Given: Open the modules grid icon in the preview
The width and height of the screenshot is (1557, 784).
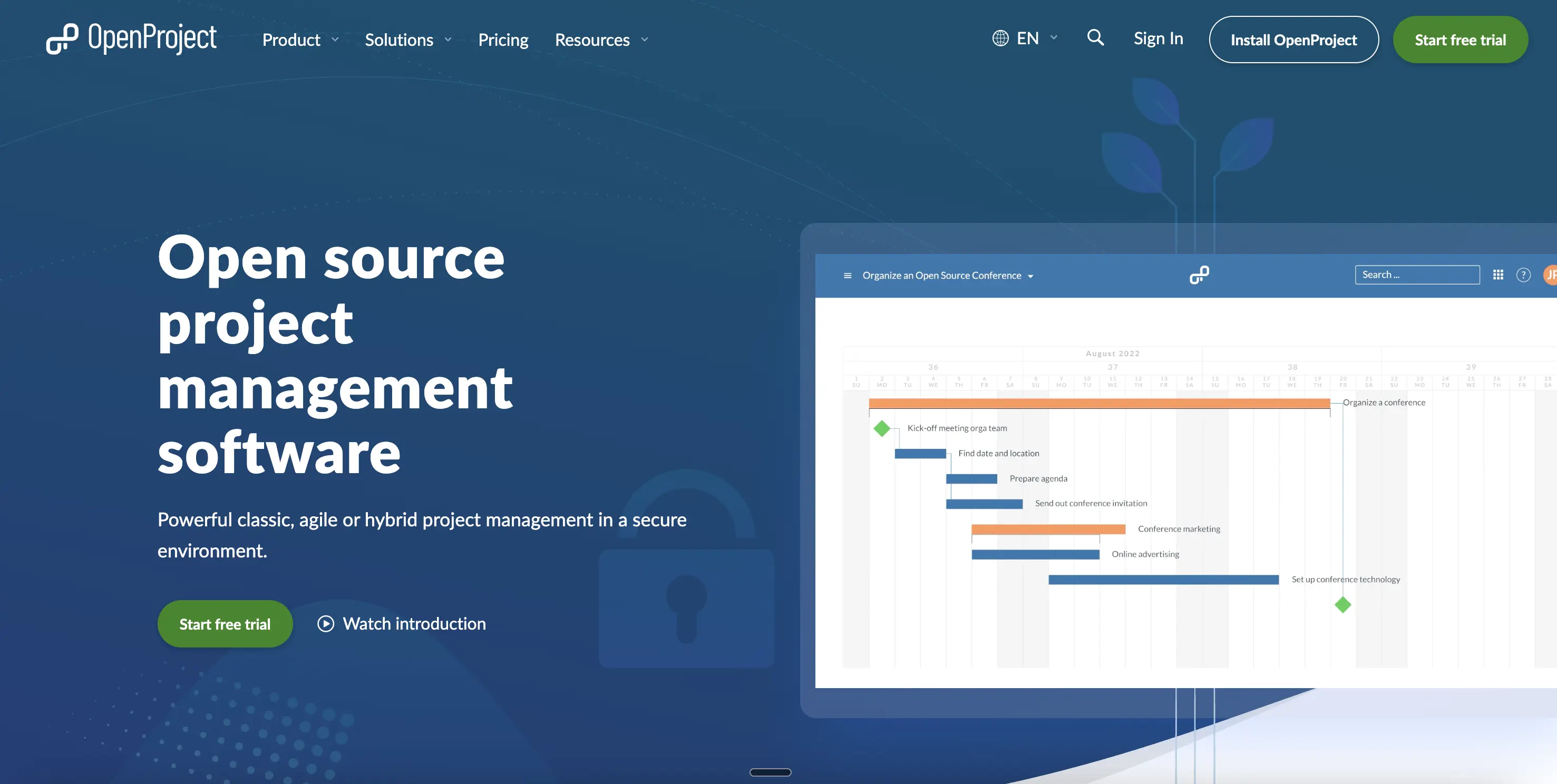Looking at the screenshot, I should click(1498, 275).
